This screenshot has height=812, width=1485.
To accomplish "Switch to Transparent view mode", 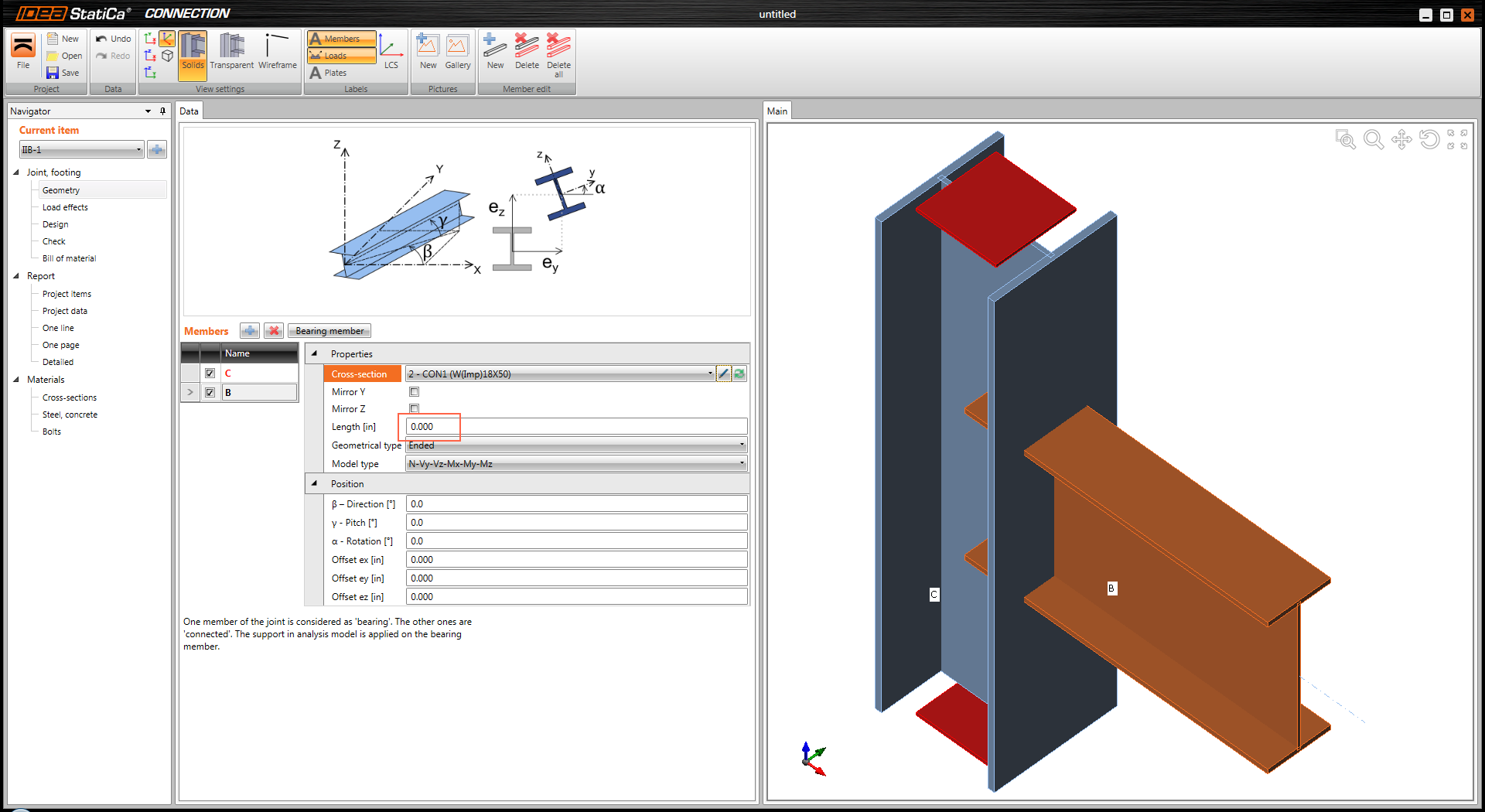I will (231, 51).
